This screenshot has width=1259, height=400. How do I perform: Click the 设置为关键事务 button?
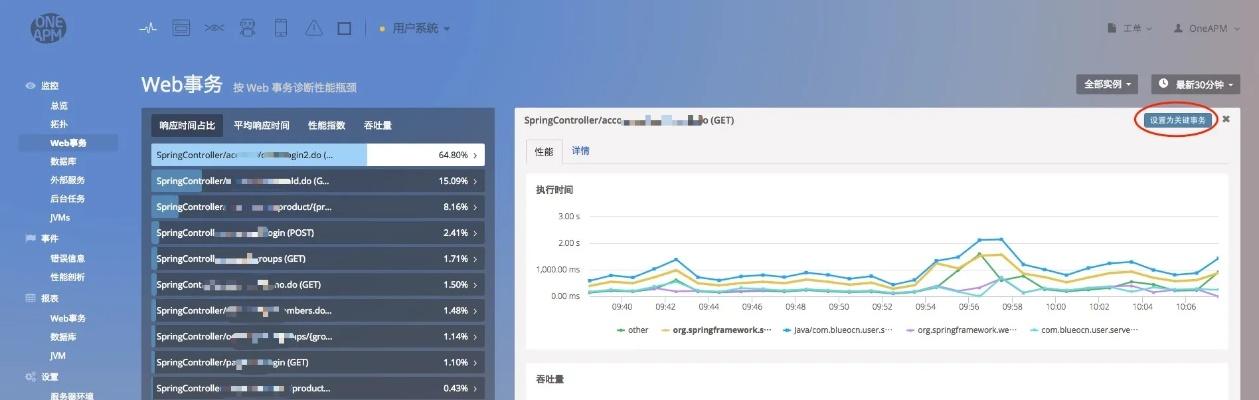pyautogui.click(x=1179, y=120)
